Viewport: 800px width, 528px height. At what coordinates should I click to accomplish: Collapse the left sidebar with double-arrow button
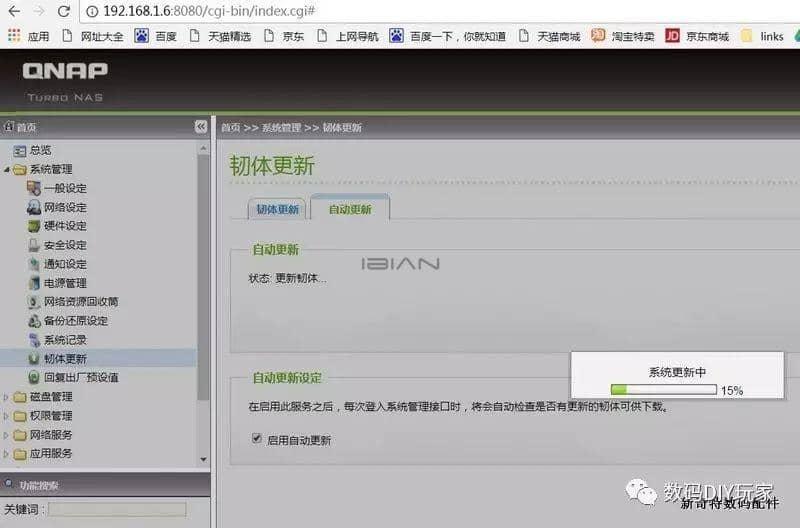click(x=200, y=127)
